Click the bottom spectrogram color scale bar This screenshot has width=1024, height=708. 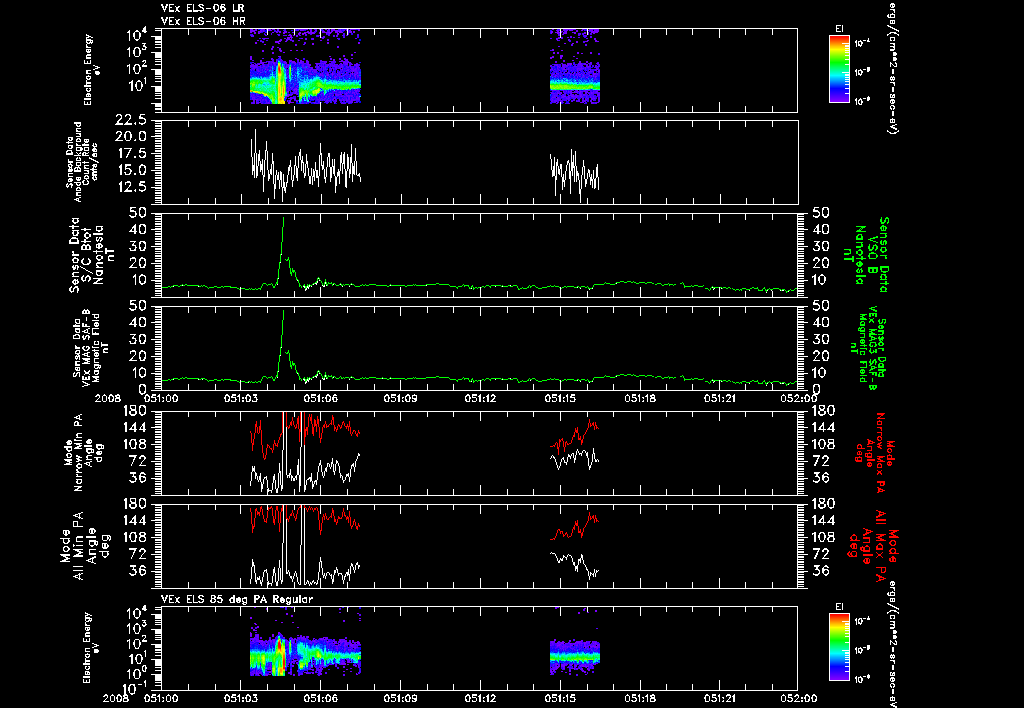click(x=839, y=647)
